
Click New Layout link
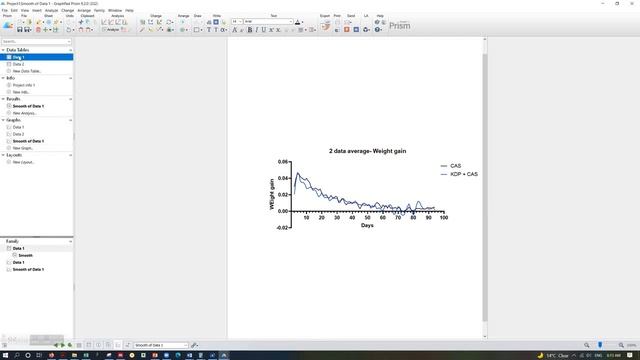(x=23, y=162)
